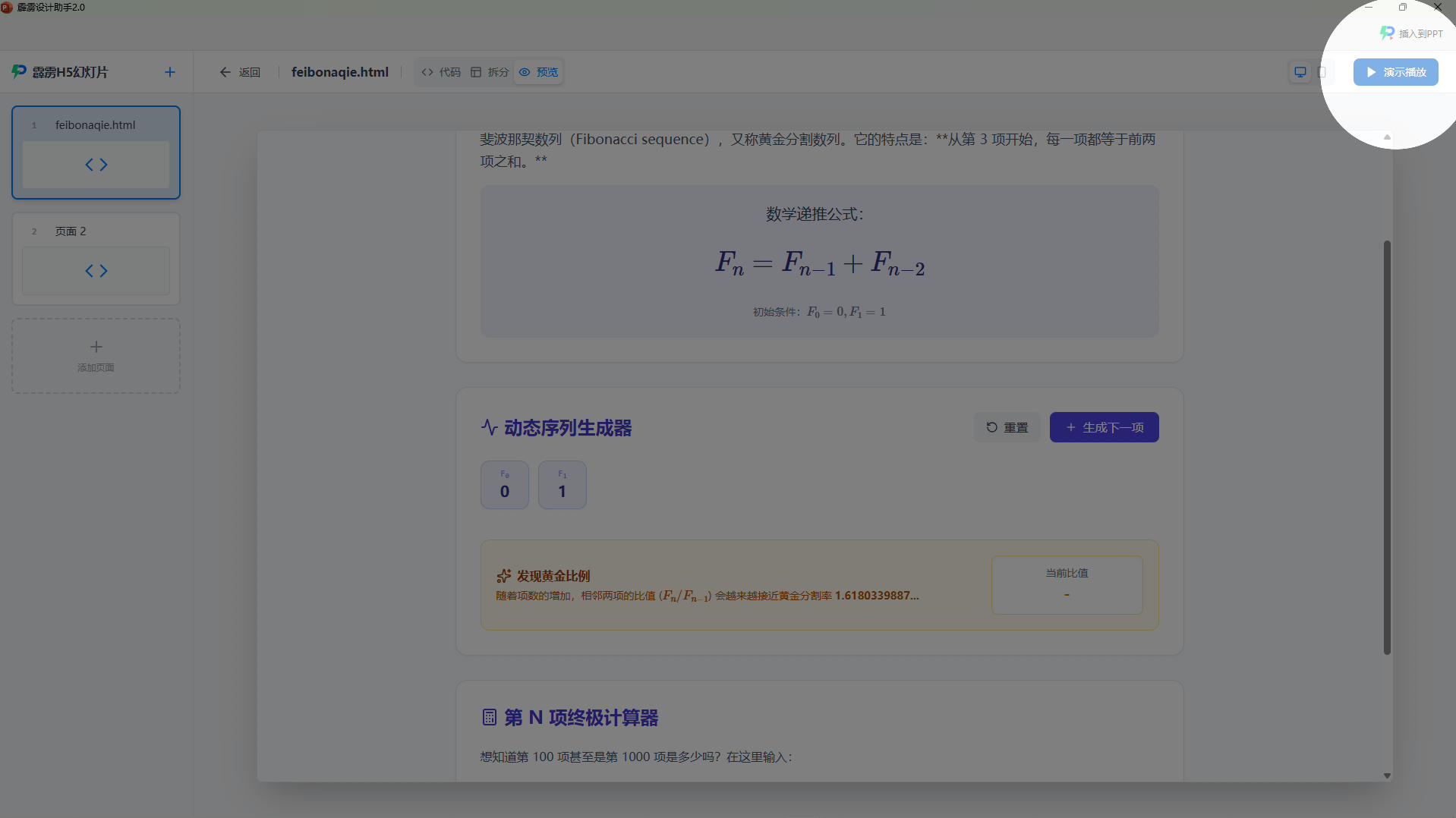This screenshot has width=1456, height=818.
Task: Select the 页面 2 slide thumbnail
Action: (x=96, y=259)
